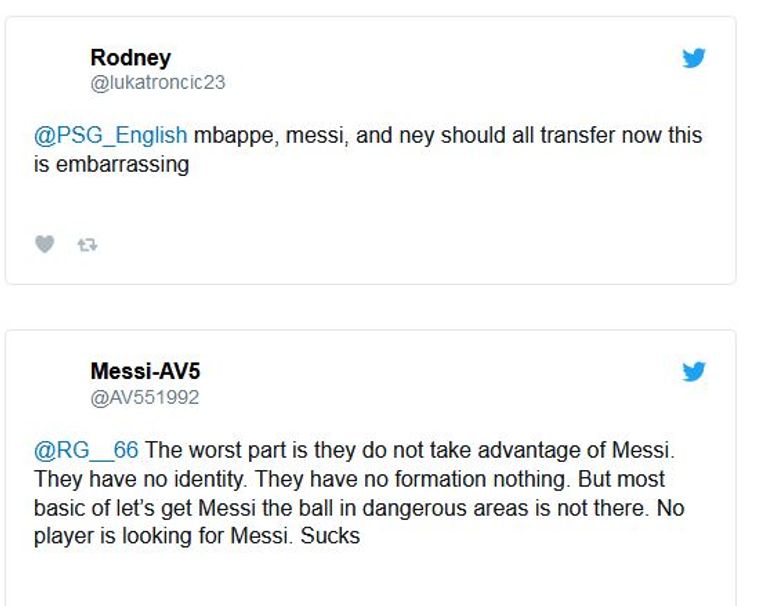Retweet Rodney's tweet using the retweet icon
This screenshot has height=606, width=768.
pyautogui.click(x=88, y=244)
